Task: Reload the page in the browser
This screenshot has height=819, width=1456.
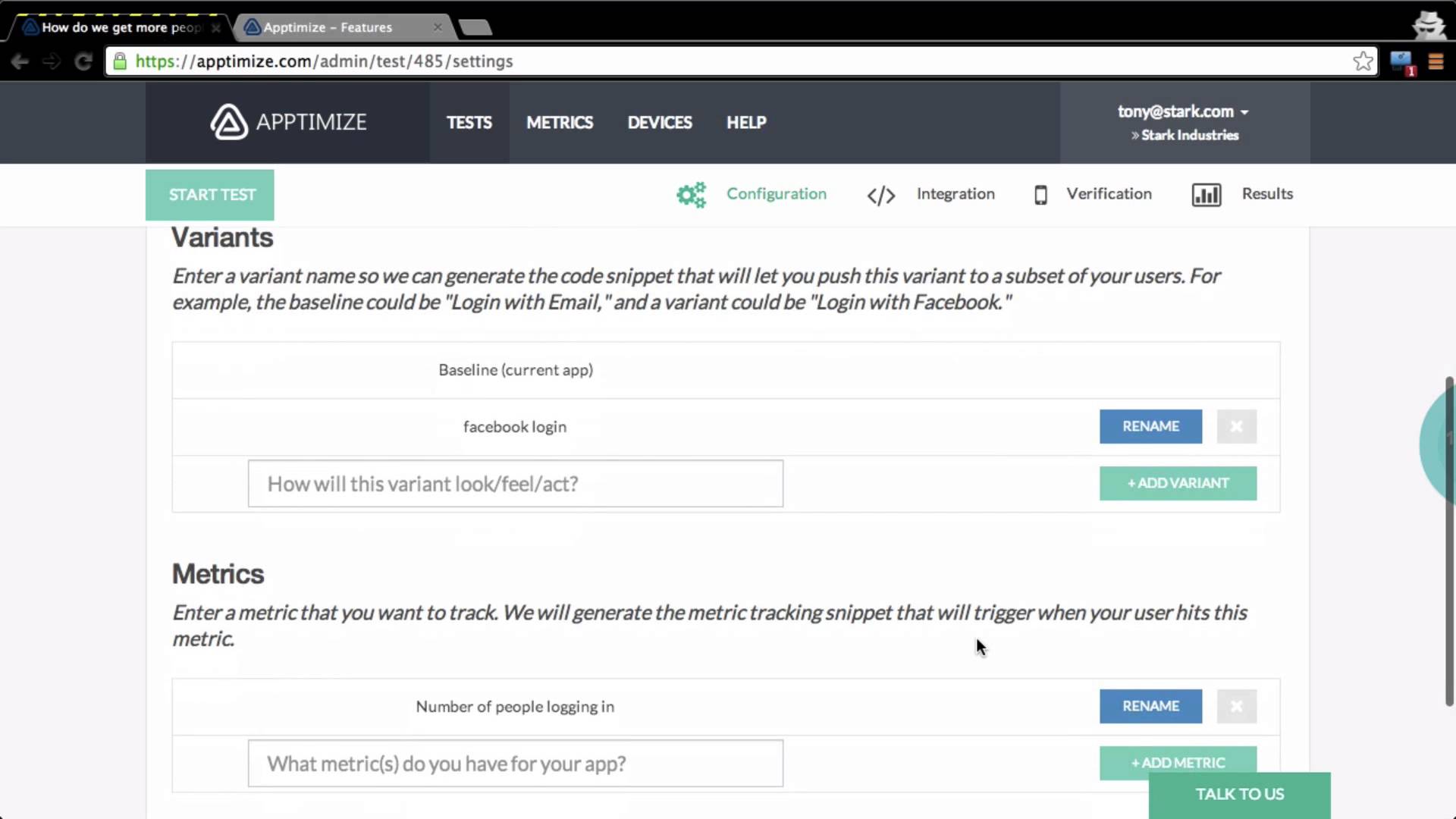Action: 83,61
